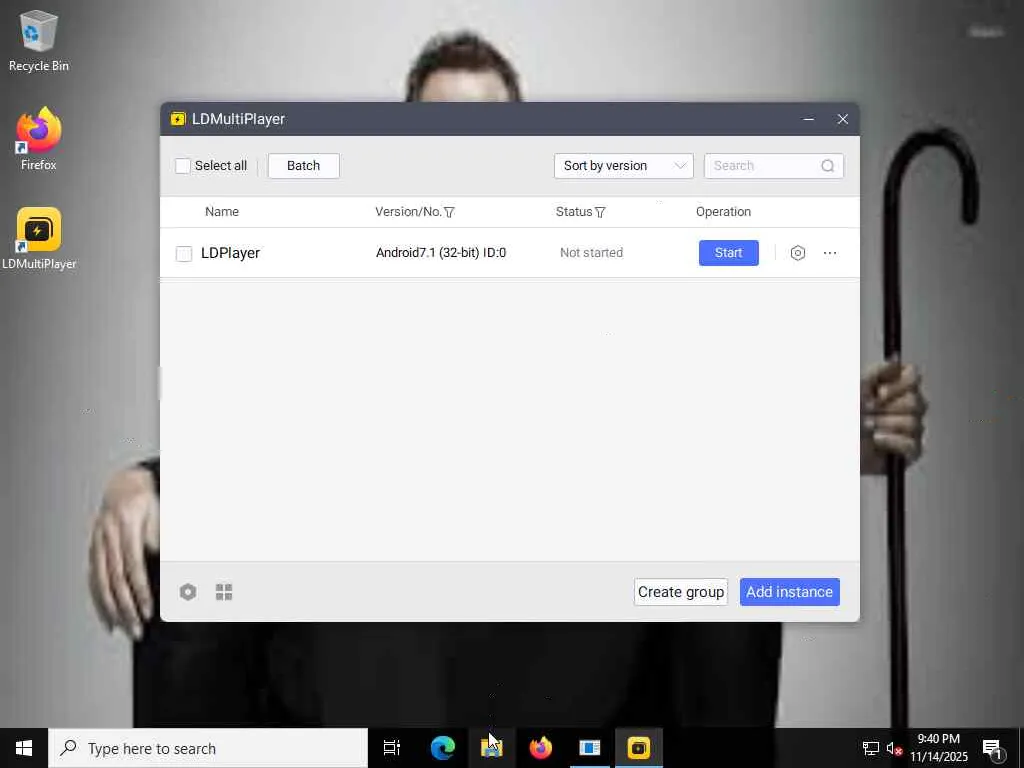Open LDMultiPlayer desktop shortcut
This screenshot has height=768, width=1024.
click(39, 238)
